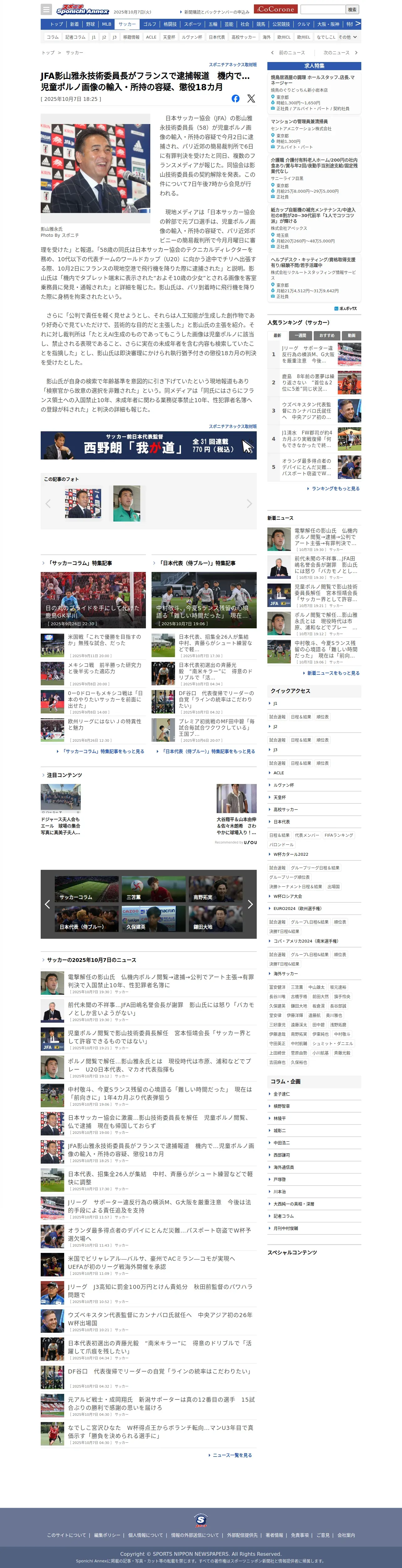Click the 検索 search button
This screenshot has height=1568, width=402.
click(x=352, y=9)
